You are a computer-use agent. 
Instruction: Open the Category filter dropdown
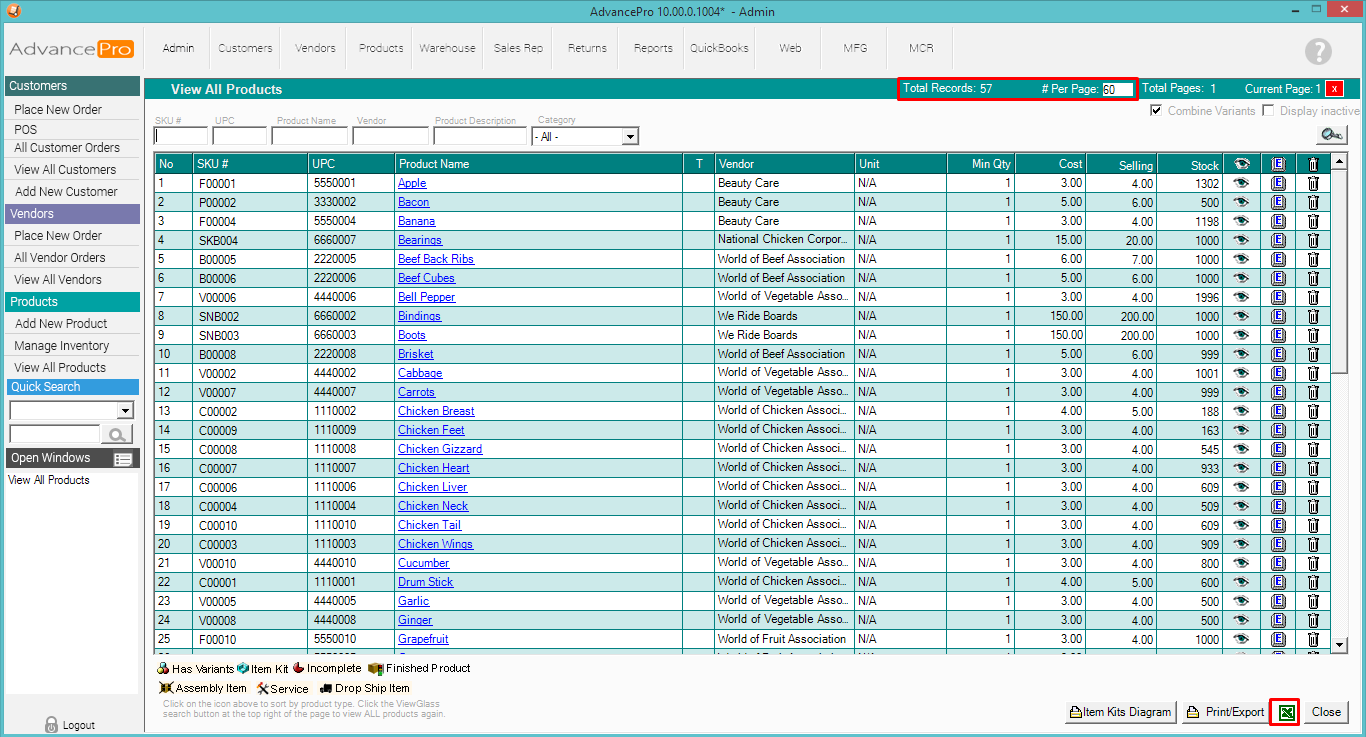tap(630, 137)
